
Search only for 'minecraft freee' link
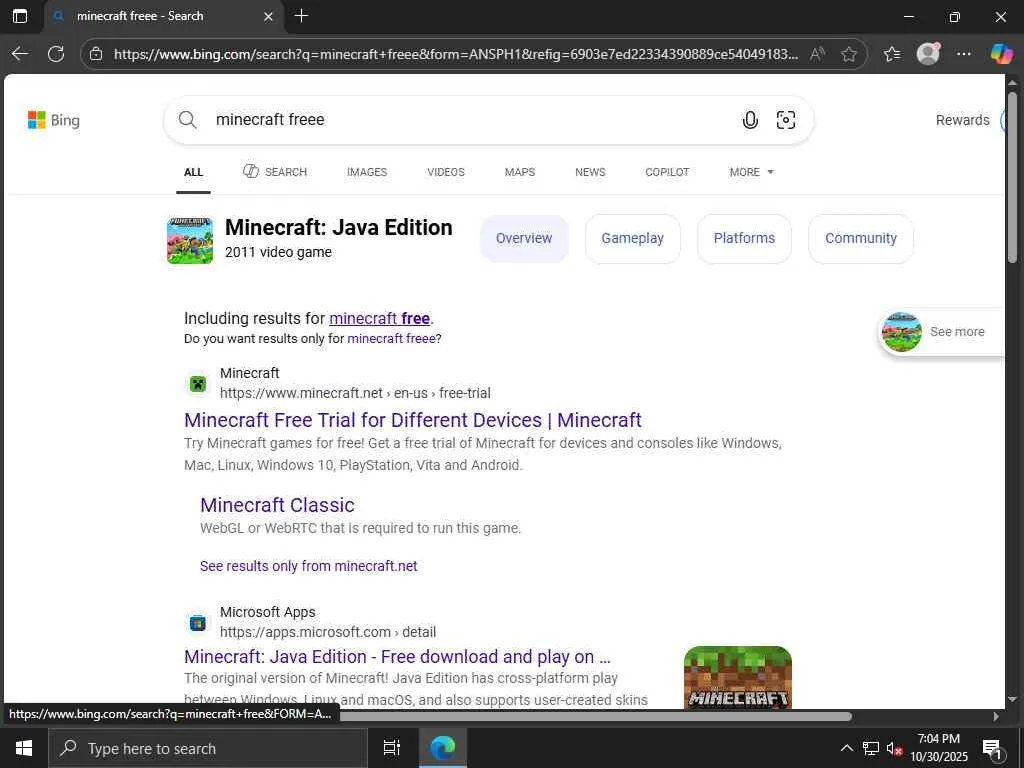391,339
